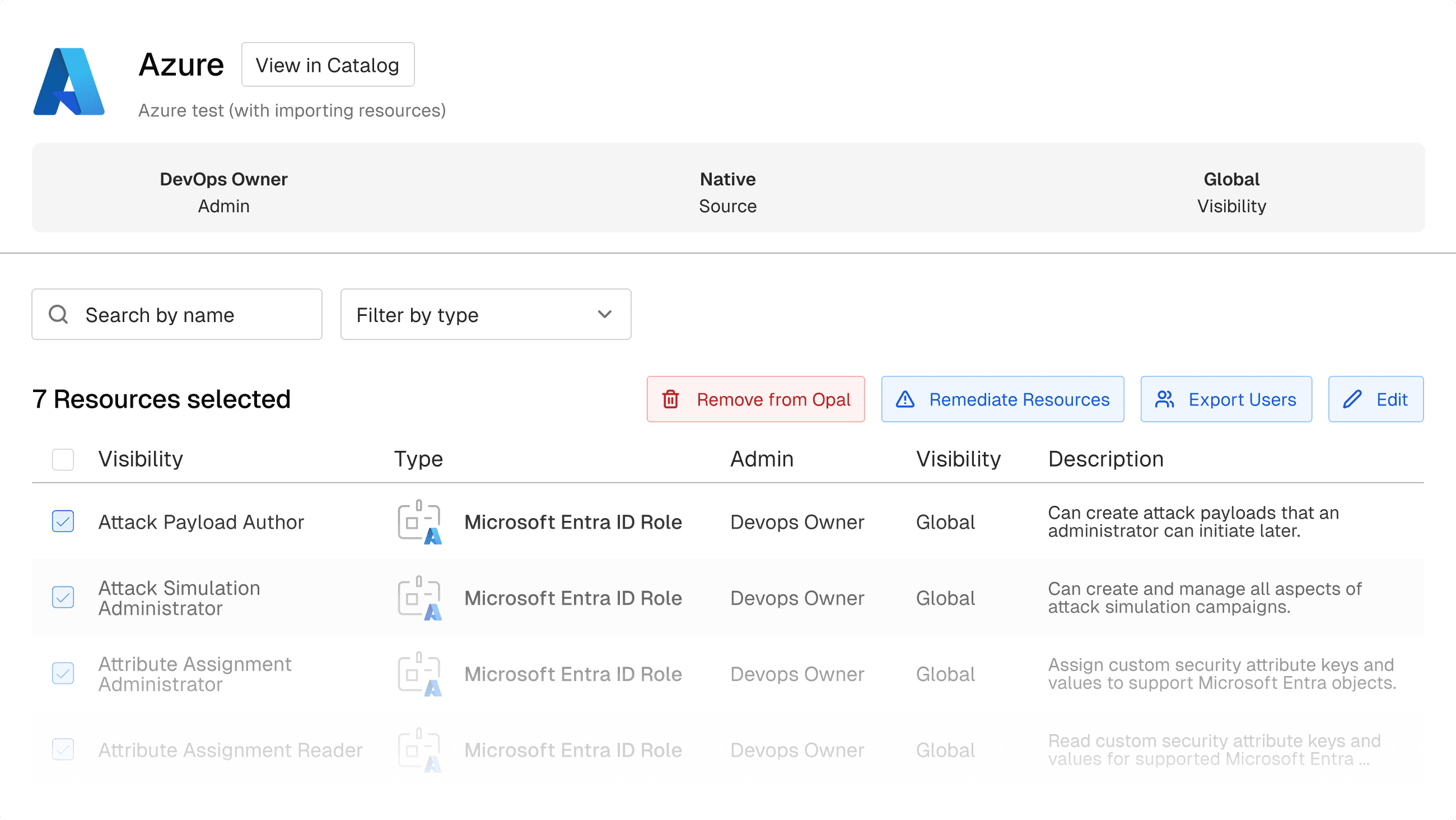Deselect the Attribute Assignment Administrator row checkbox
The height and width of the screenshot is (820, 1456).
pos(63,673)
